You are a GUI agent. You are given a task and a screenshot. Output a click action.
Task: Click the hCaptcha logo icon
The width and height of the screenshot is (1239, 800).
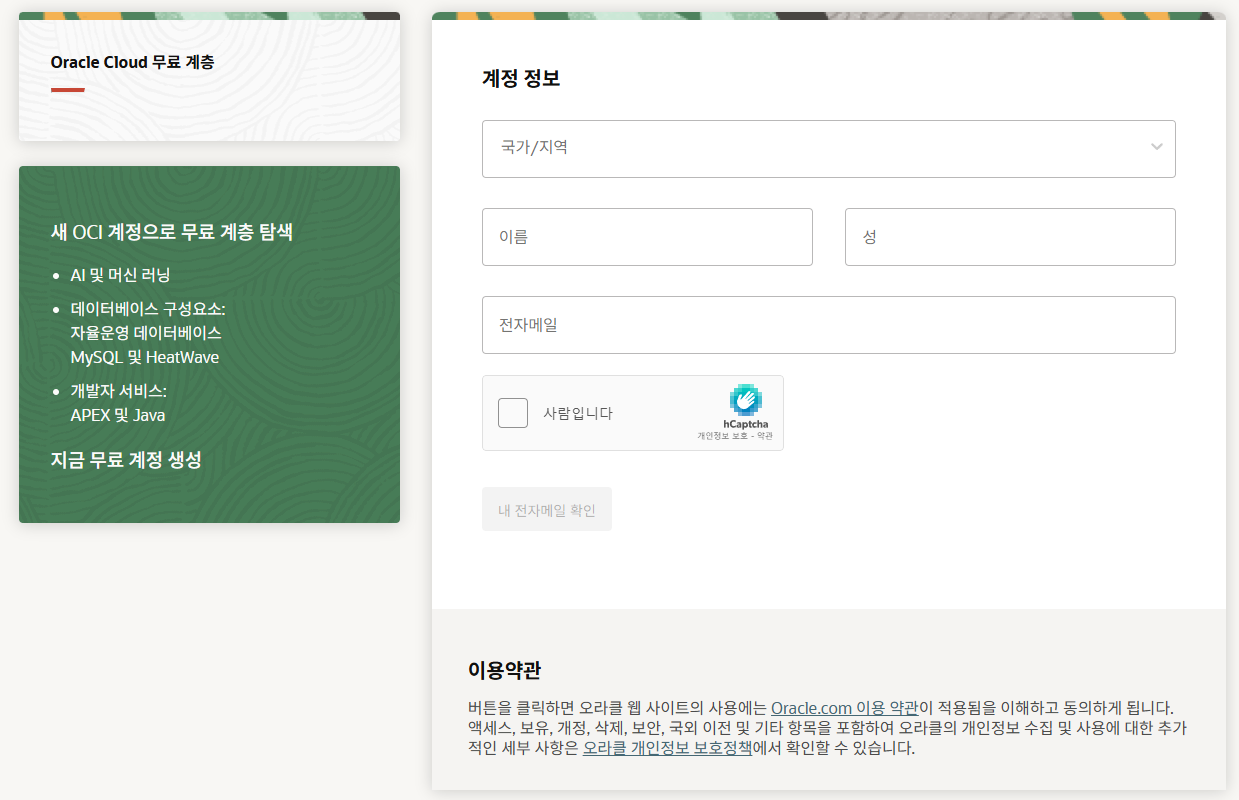click(746, 400)
